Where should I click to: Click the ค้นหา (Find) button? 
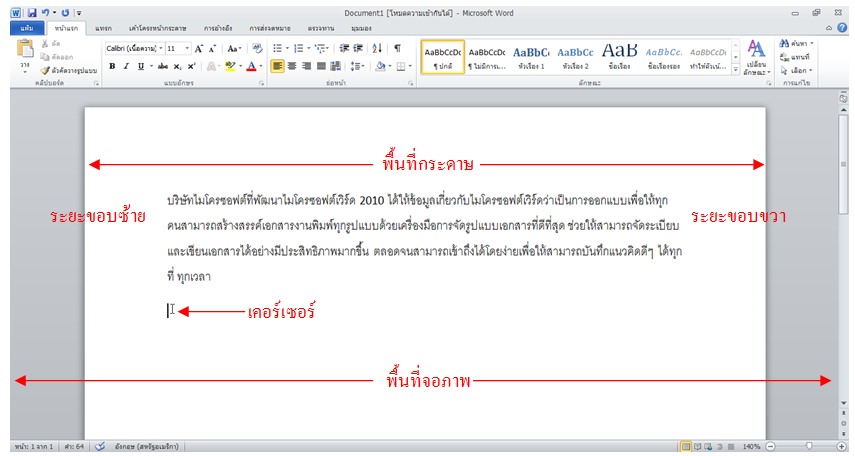(797, 44)
